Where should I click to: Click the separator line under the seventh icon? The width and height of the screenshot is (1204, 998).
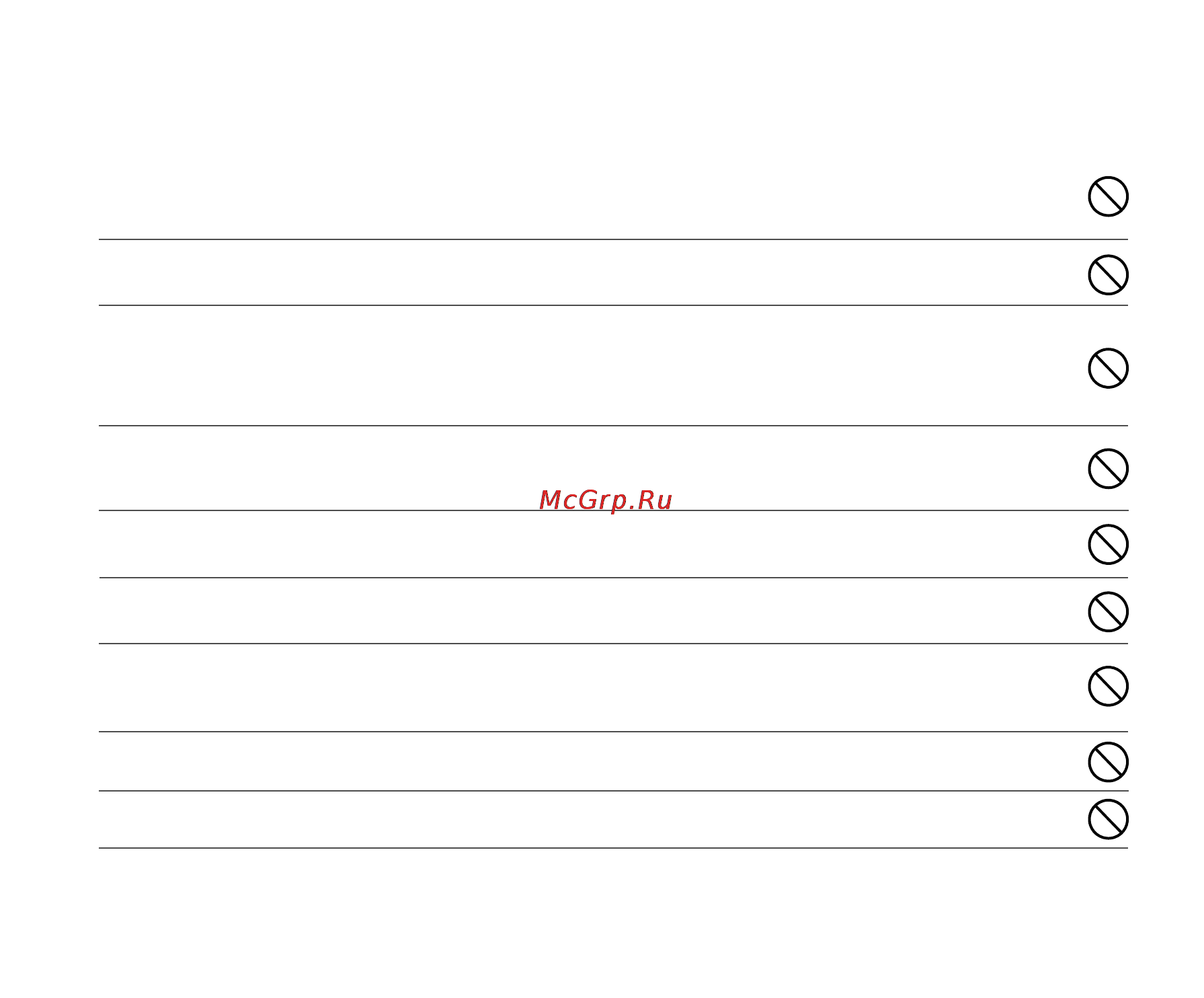(613, 732)
